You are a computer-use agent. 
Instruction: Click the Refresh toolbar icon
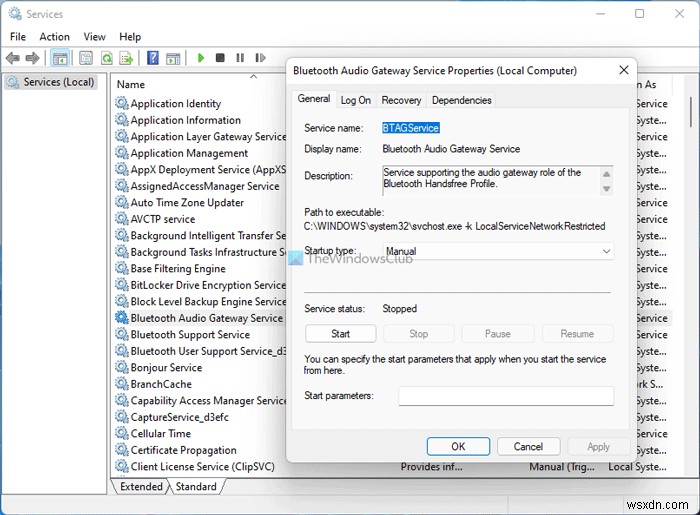(107, 58)
